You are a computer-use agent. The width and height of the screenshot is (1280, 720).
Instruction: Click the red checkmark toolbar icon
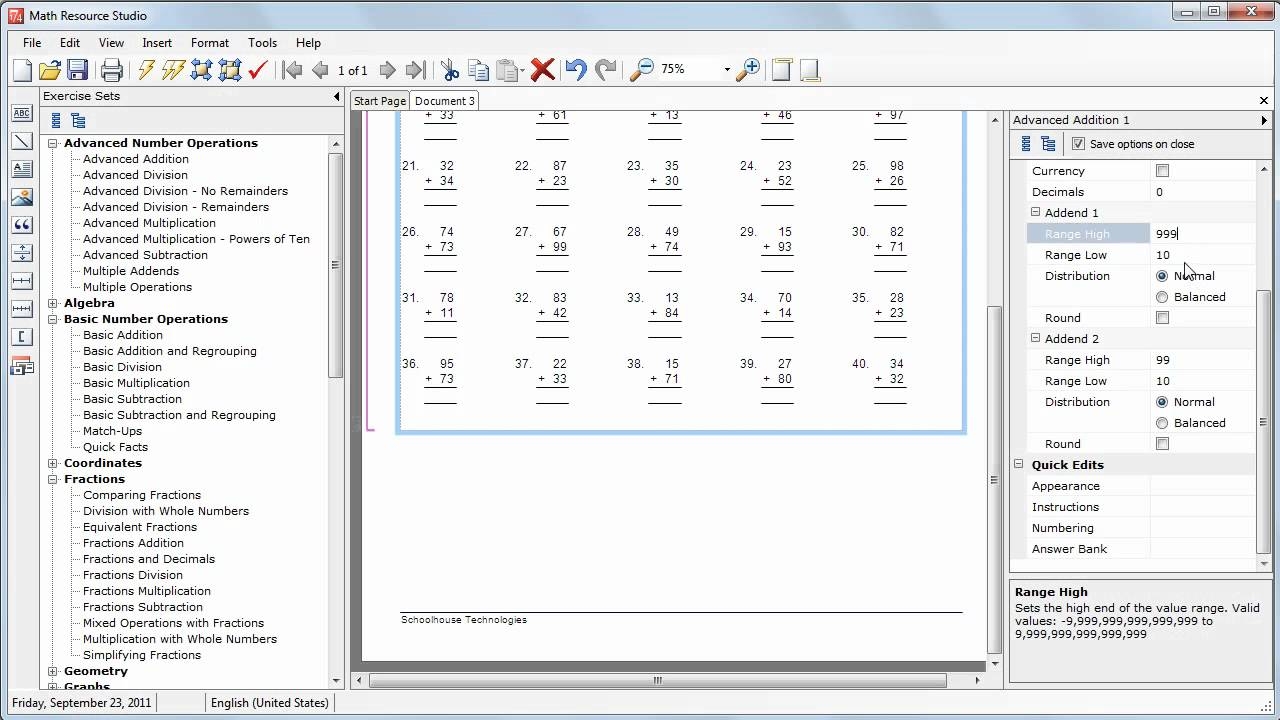click(x=258, y=70)
